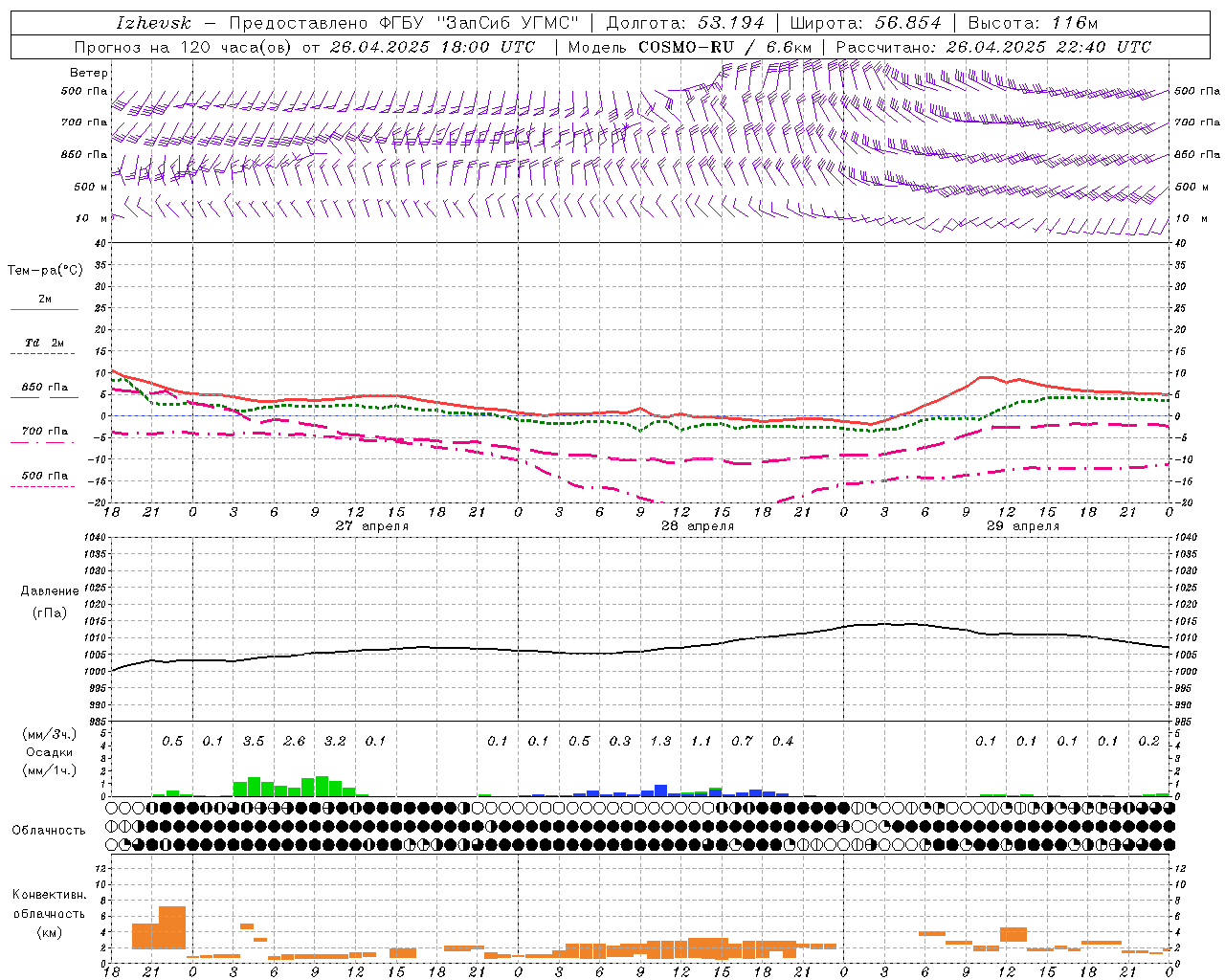This screenshot has width=1225, height=980.
Task: Click the (гПа) pressure unit label
Action: [50, 612]
